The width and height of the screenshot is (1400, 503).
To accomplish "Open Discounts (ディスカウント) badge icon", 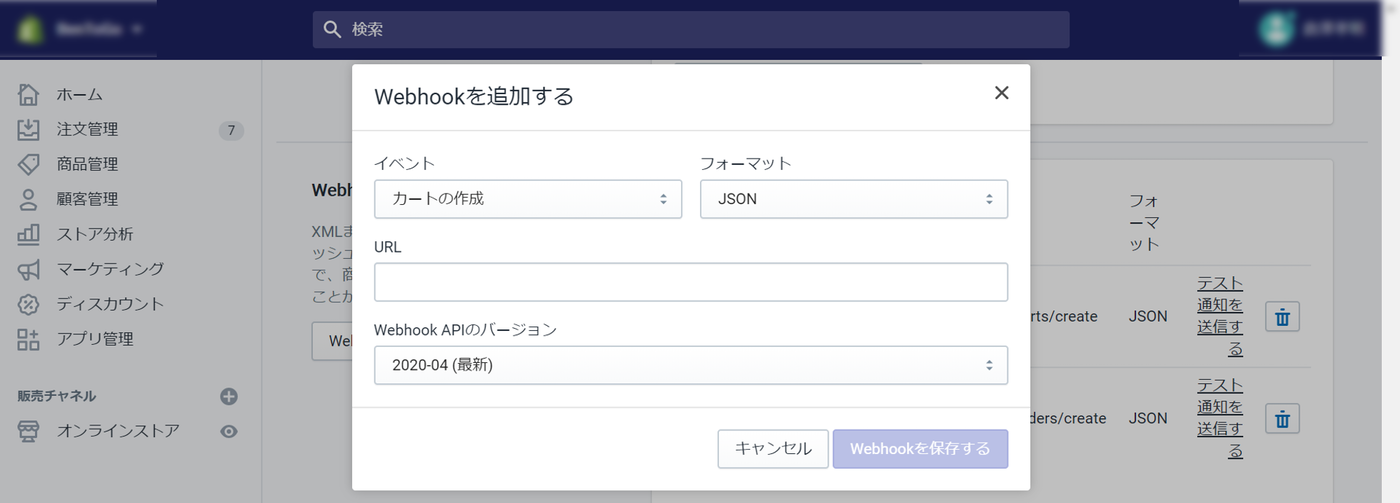I will tap(28, 304).
